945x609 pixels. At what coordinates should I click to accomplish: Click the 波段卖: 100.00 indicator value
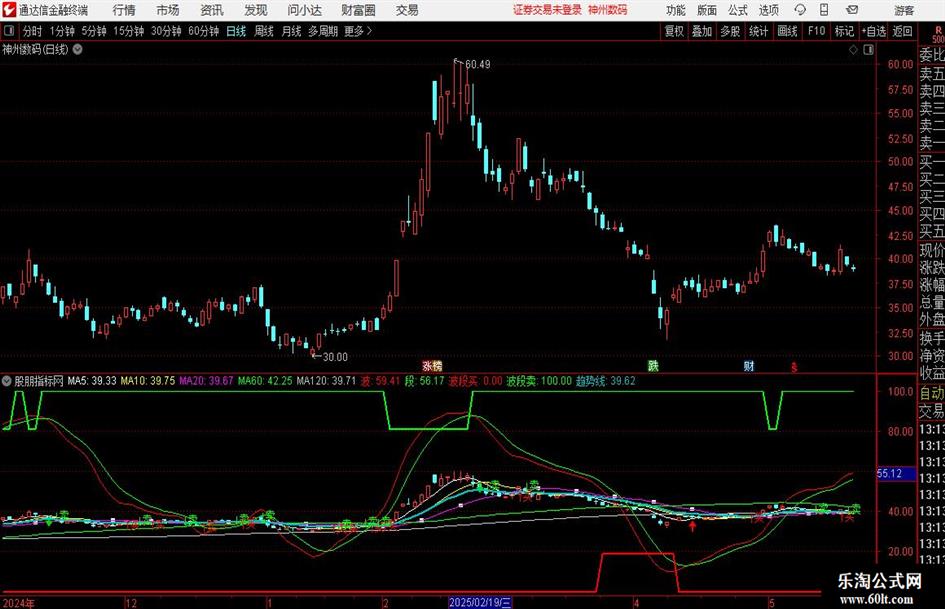click(539, 381)
